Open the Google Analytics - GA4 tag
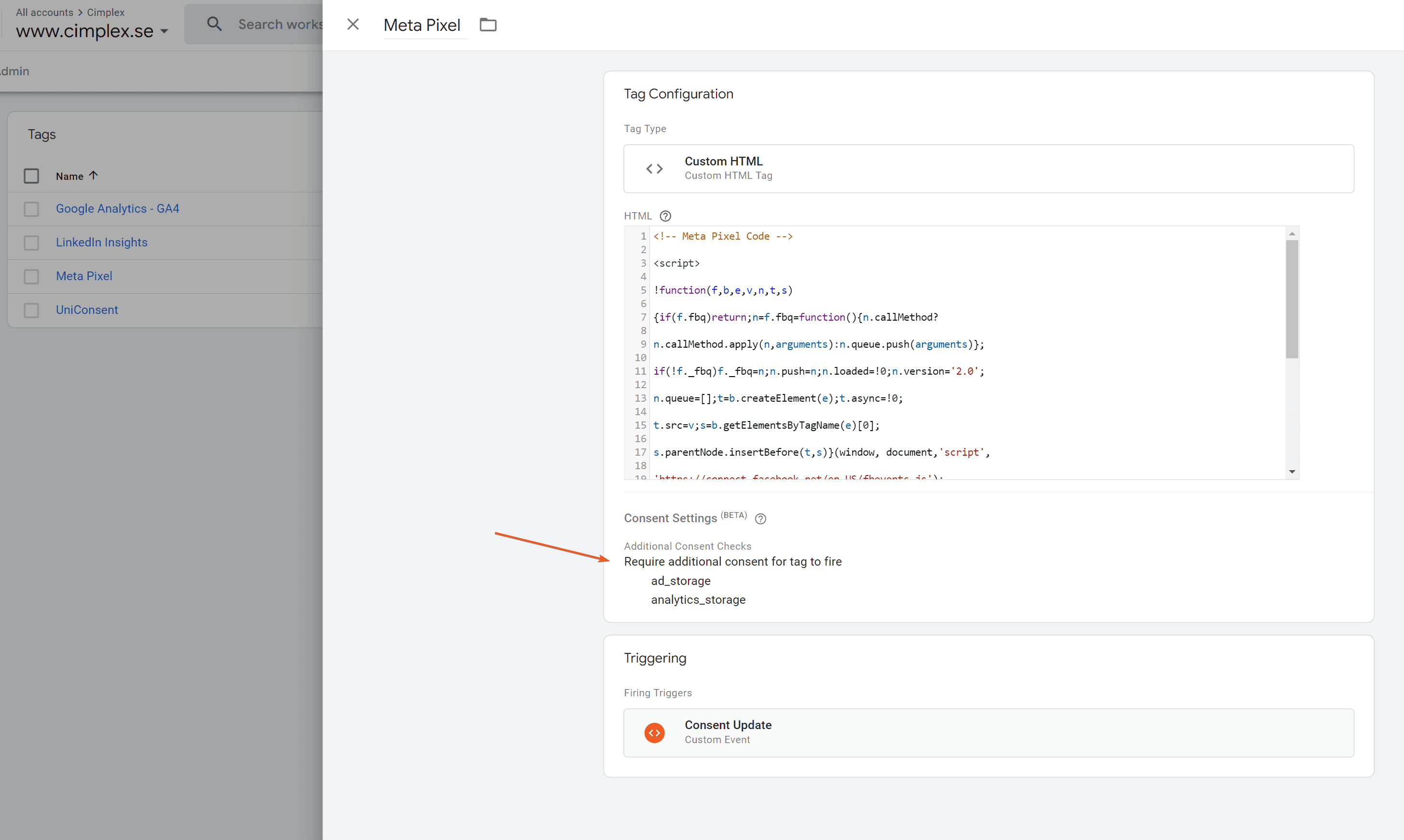 [x=117, y=208]
